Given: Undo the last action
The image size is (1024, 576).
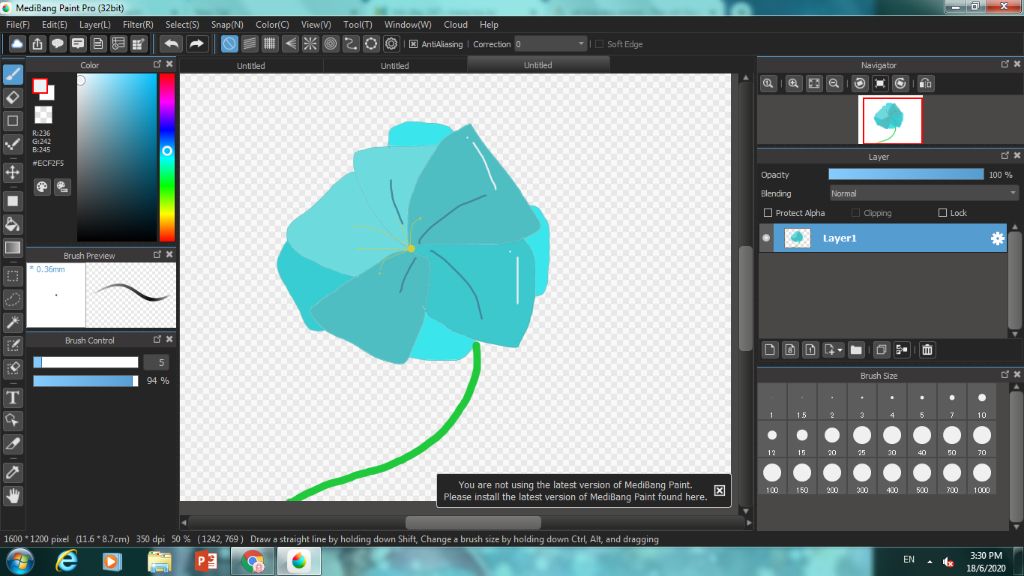Looking at the screenshot, I should point(171,44).
